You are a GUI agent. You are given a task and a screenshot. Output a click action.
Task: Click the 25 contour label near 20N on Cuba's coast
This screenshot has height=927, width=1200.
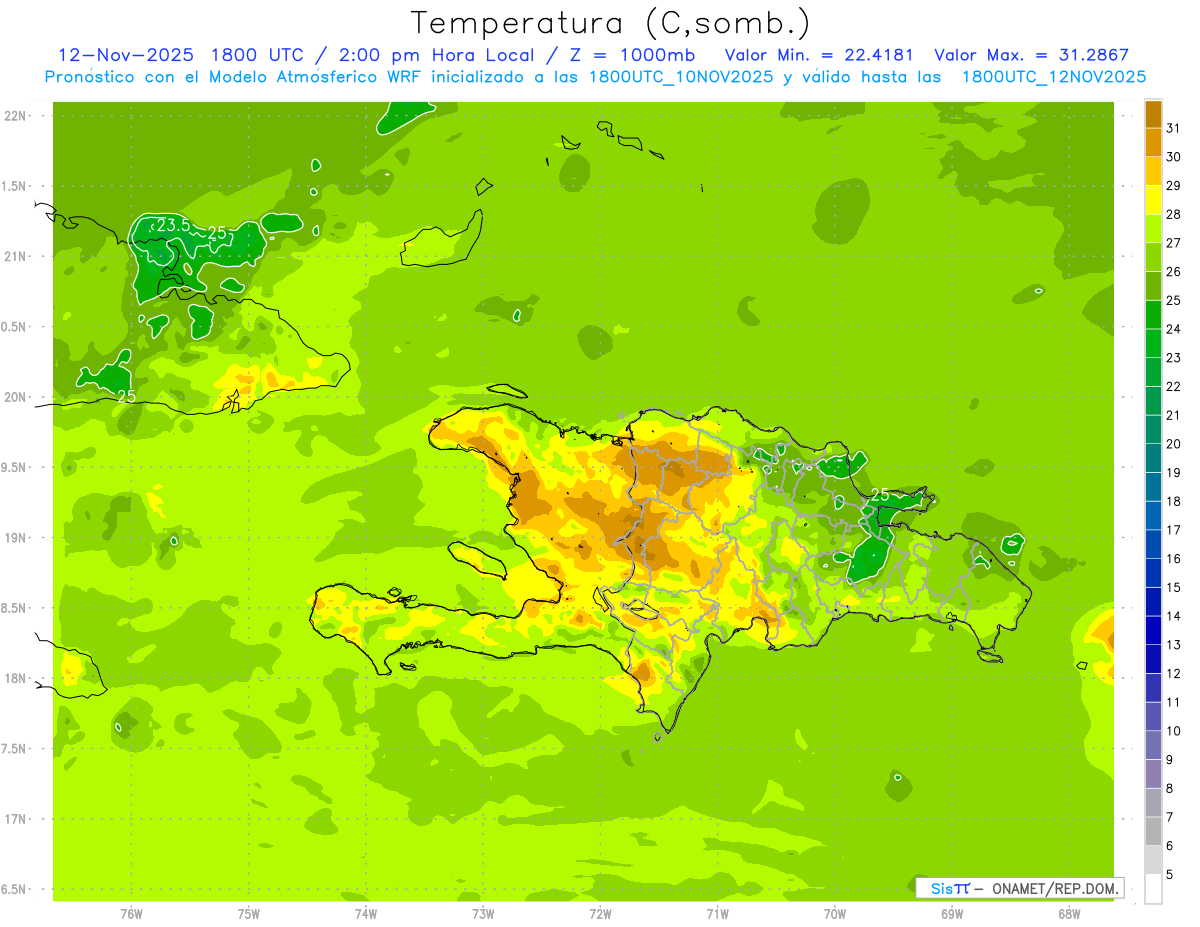click(126, 396)
